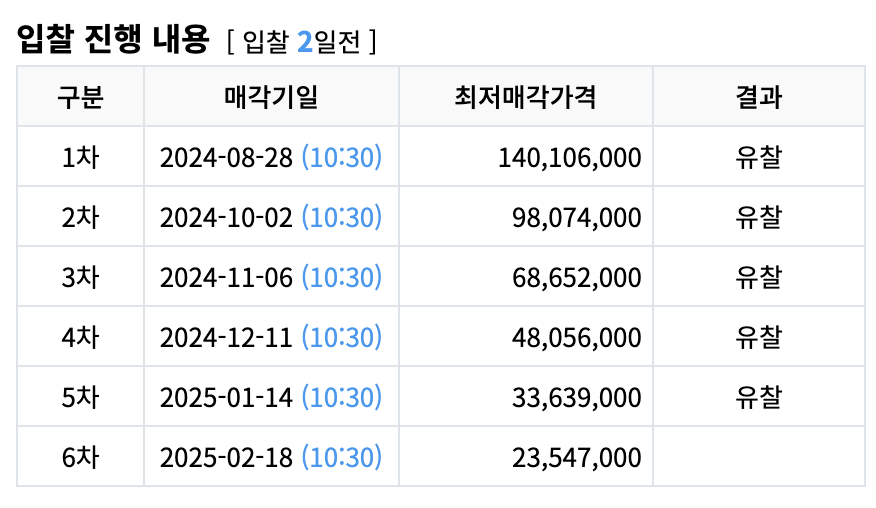This screenshot has width=876, height=508.
Task: Click the 2024-12-11 sale date
Action: [x=226, y=337]
